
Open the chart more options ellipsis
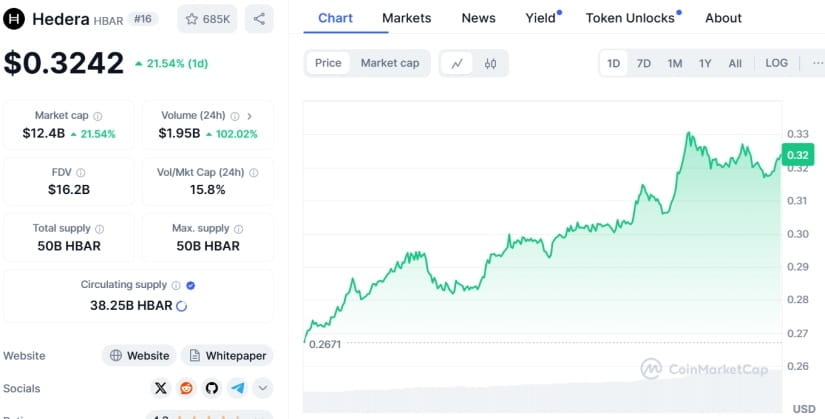click(817, 63)
